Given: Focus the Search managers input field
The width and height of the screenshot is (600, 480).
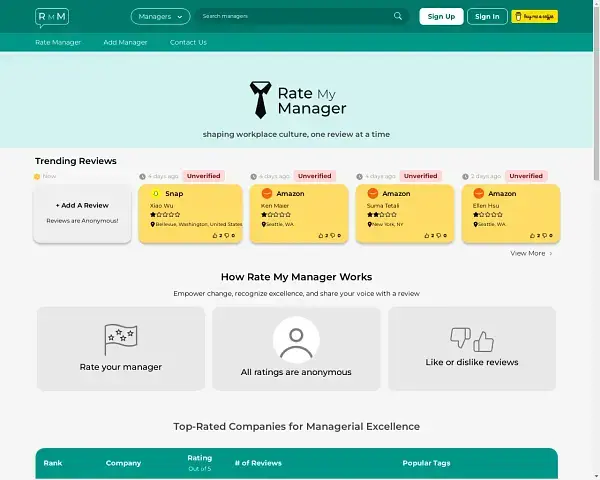Looking at the screenshot, I should 290,16.
